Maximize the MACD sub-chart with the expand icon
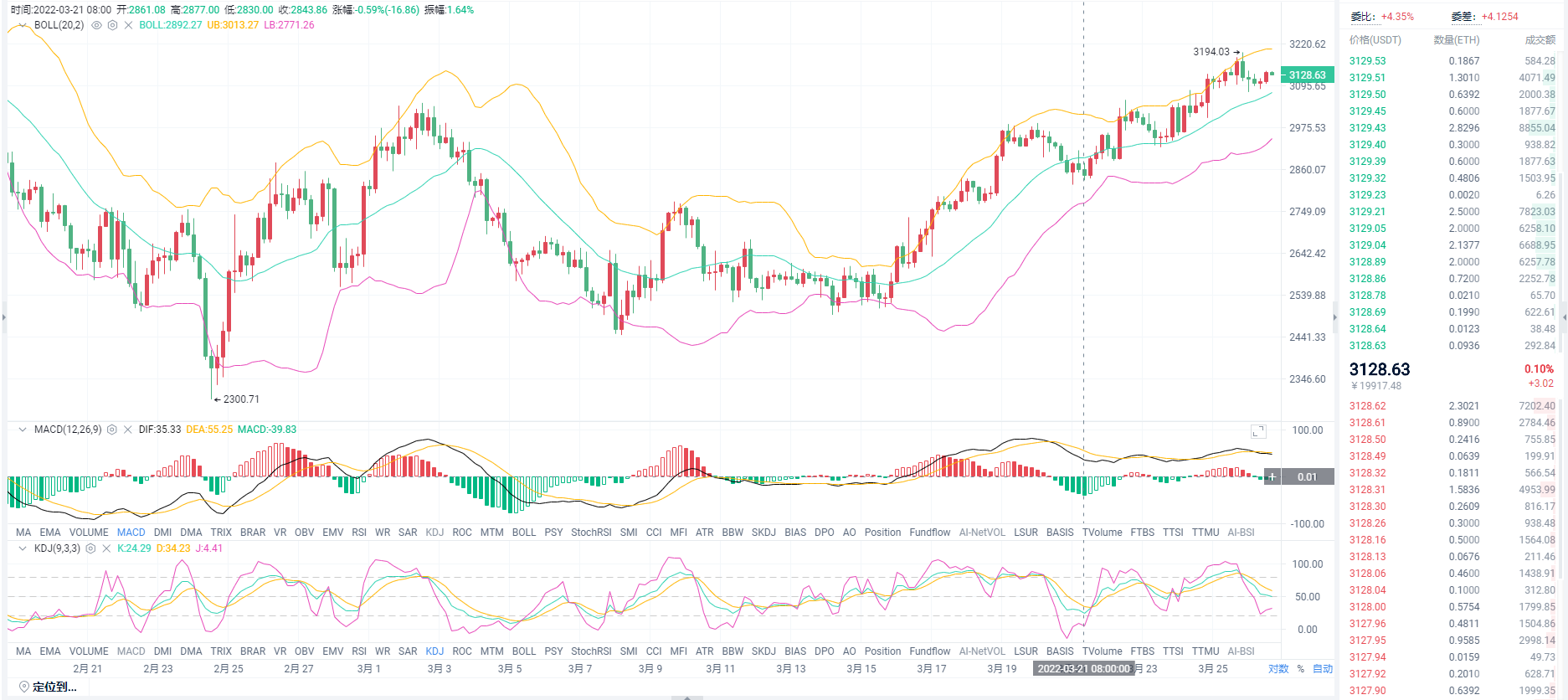This screenshot has width=1568, height=700. pos(1258,431)
